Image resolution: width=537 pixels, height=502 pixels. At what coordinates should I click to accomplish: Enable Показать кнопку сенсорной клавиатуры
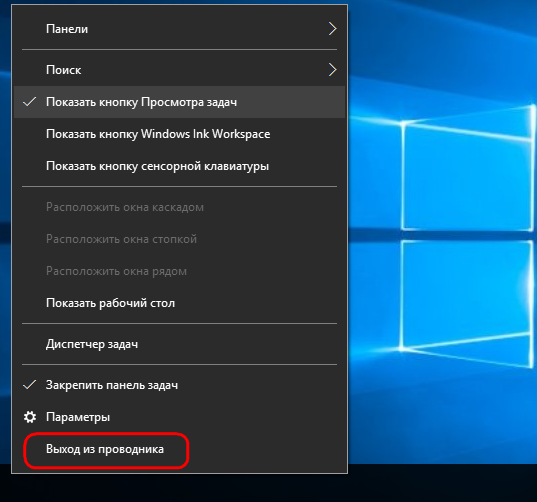tap(179, 166)
